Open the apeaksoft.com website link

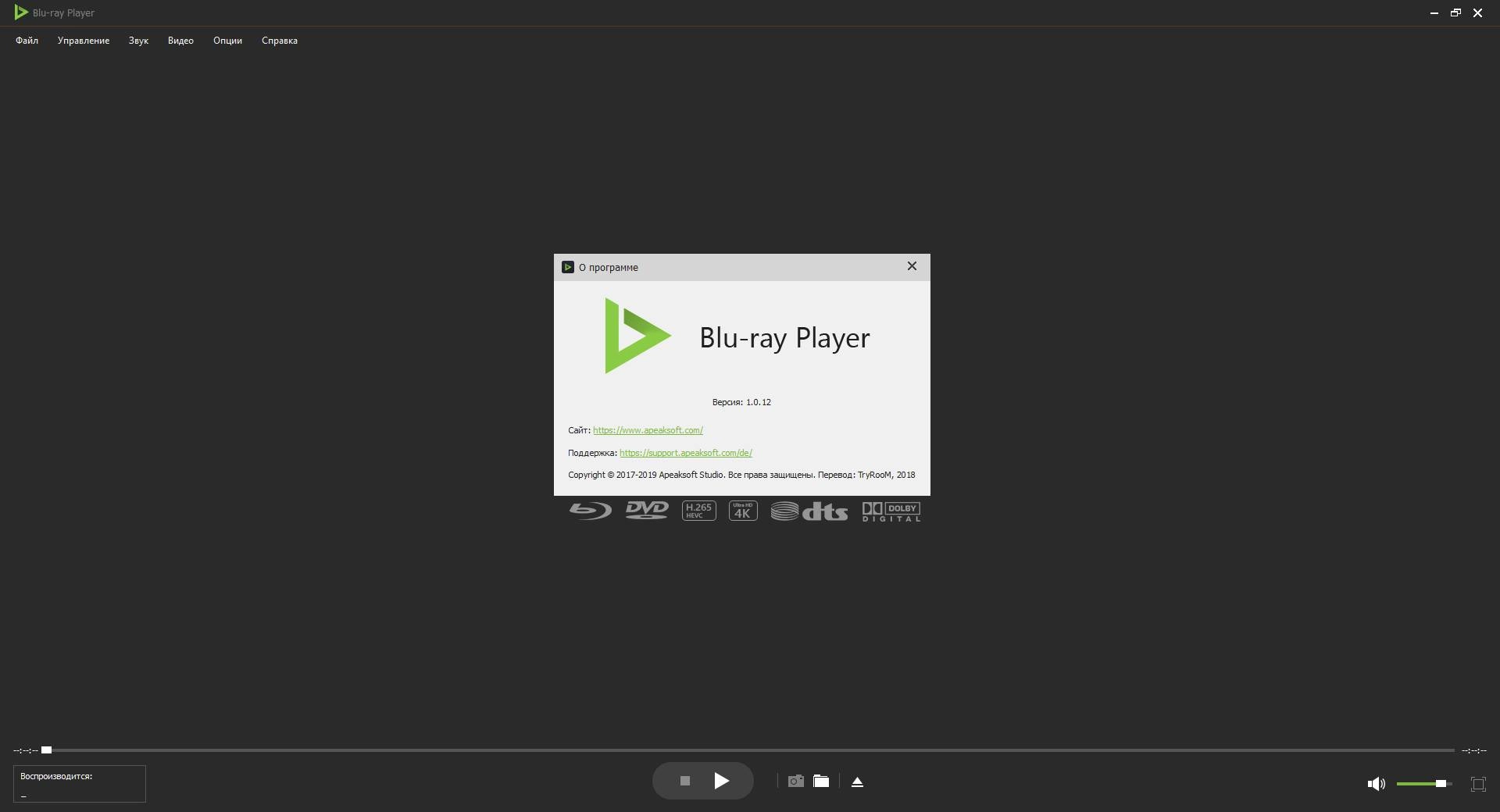click(x=648, y=430)
